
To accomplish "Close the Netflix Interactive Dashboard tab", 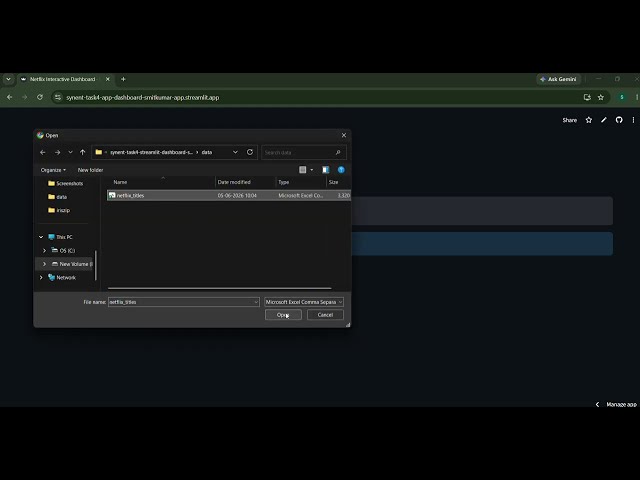I will pyautogui.click(x=108, y=79).
